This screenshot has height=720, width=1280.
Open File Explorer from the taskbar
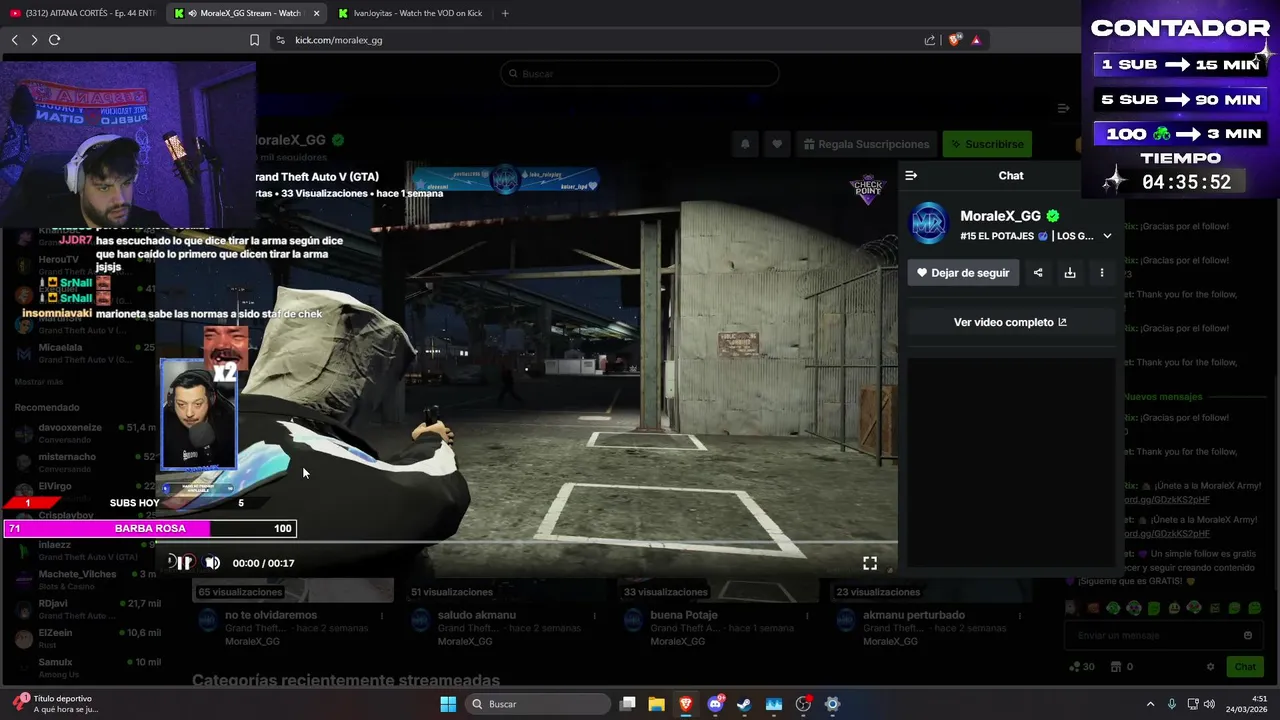(656, 704)
